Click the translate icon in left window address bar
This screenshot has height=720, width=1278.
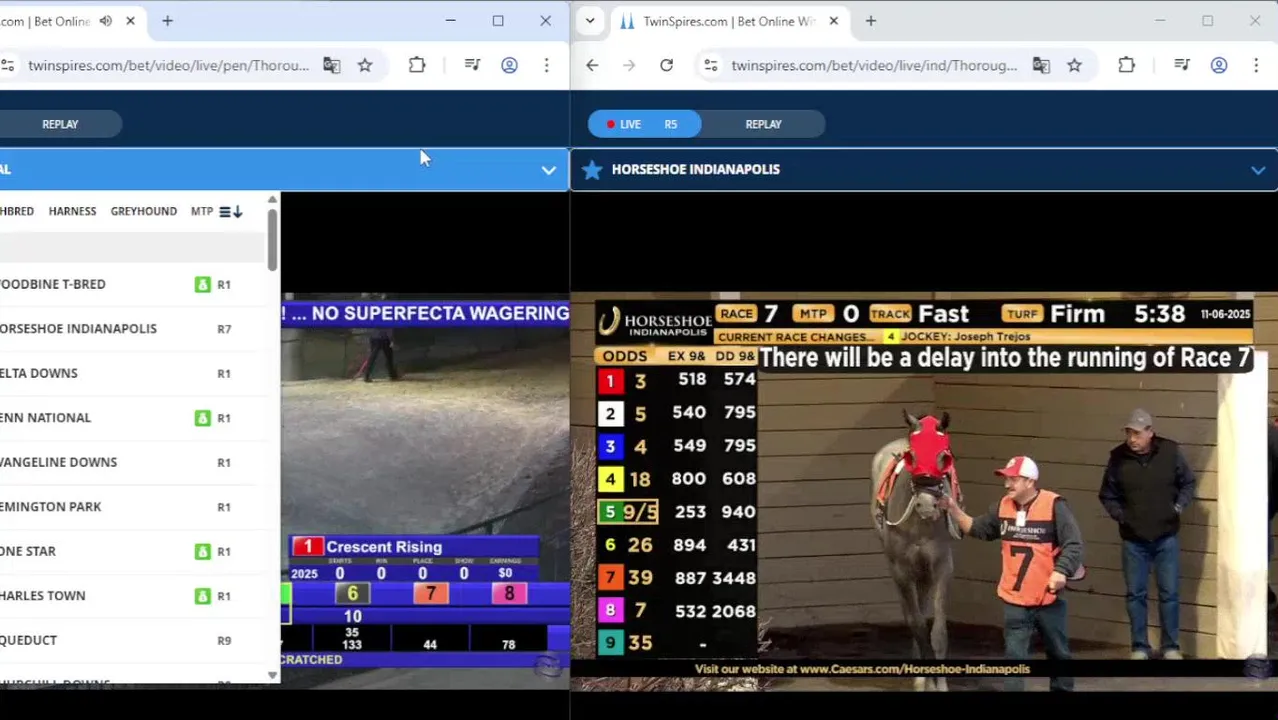(x=331, y=65)
